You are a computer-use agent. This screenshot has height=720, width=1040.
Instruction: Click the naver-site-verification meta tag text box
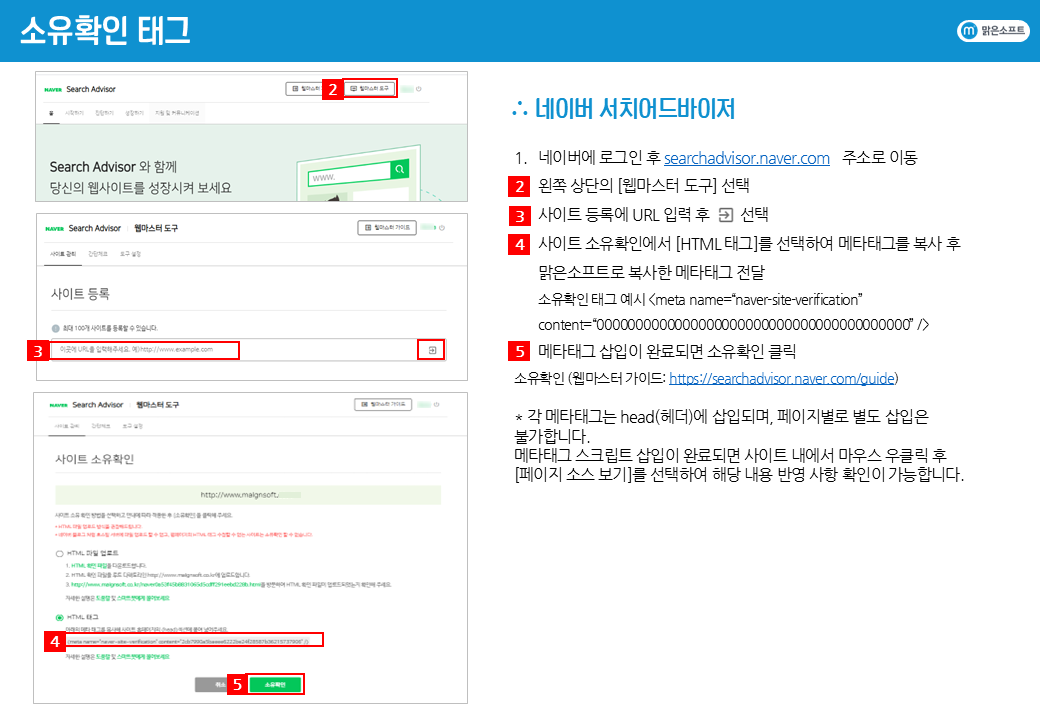188,639
